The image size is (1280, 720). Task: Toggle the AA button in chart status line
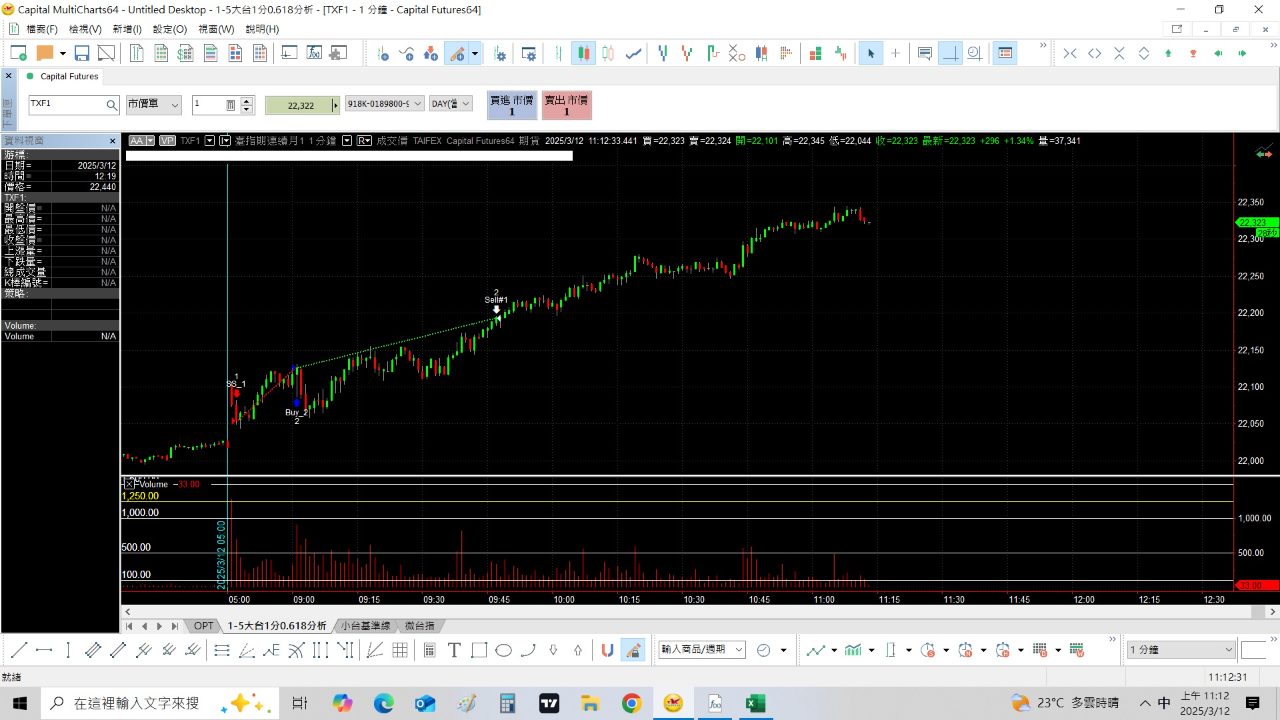coord(137,141)
